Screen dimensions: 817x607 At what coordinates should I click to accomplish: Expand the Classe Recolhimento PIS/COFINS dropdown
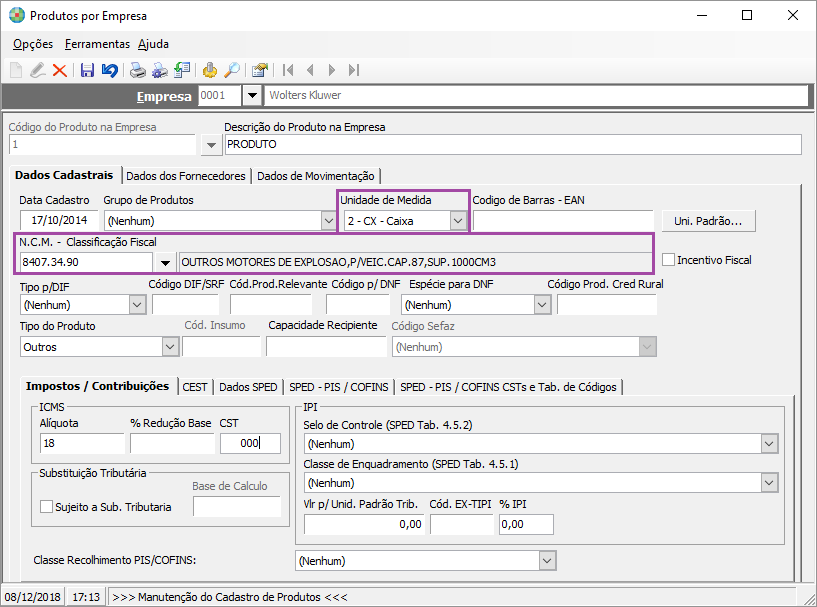[547, 561]
